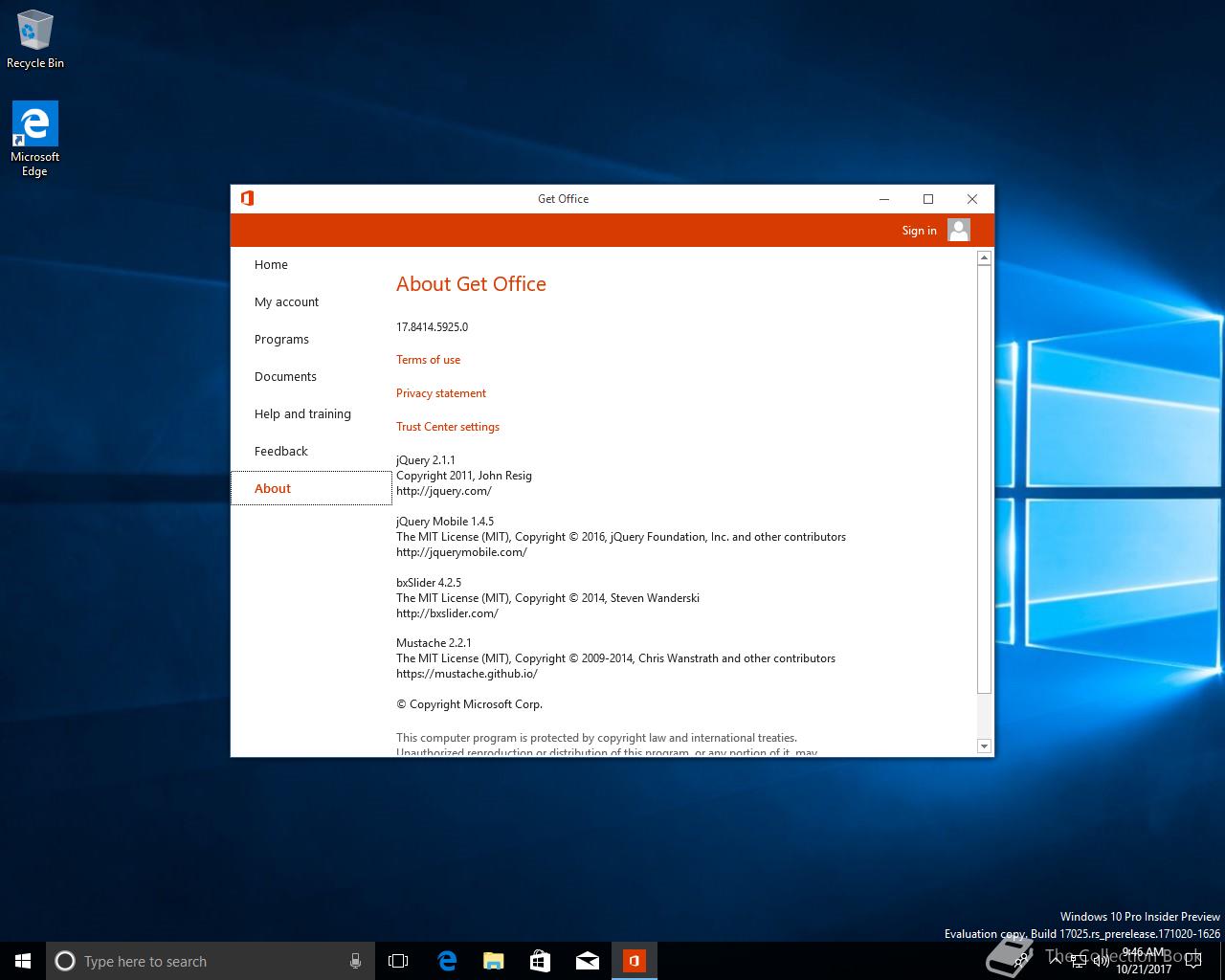The width and height of the screenshot is (1225, 980).
Task: Click the jQuery Mobile 1.4.5 text
Action: point(445,522)
